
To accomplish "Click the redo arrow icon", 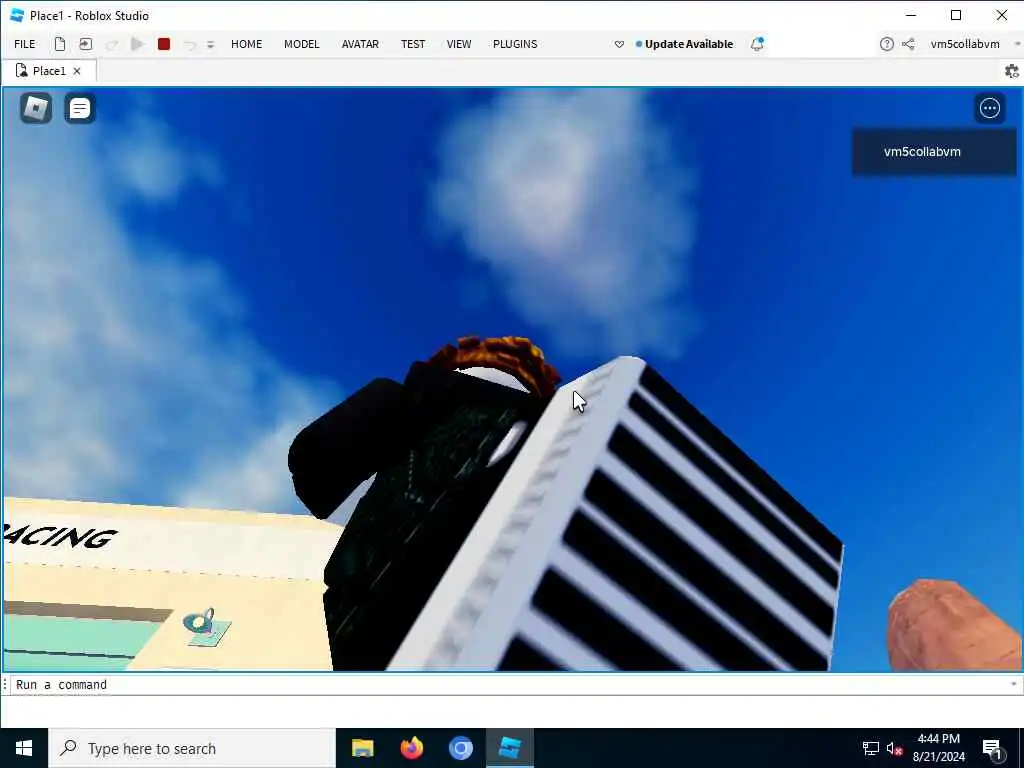I will click(x=112, y=45).
